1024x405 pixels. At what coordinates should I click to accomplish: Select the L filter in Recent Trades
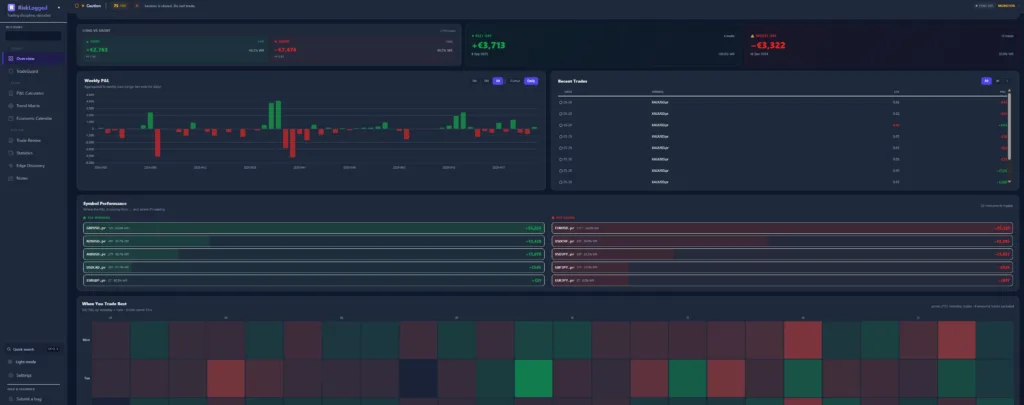(1007, 81)
